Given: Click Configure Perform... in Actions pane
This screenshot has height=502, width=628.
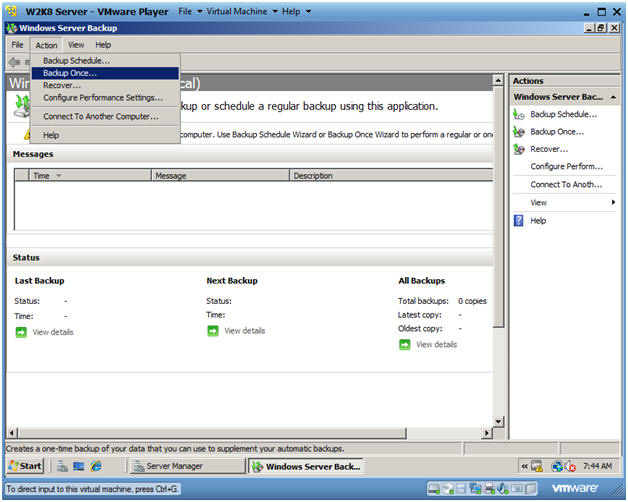Looking at the screenshot, I should pos(566,167).
